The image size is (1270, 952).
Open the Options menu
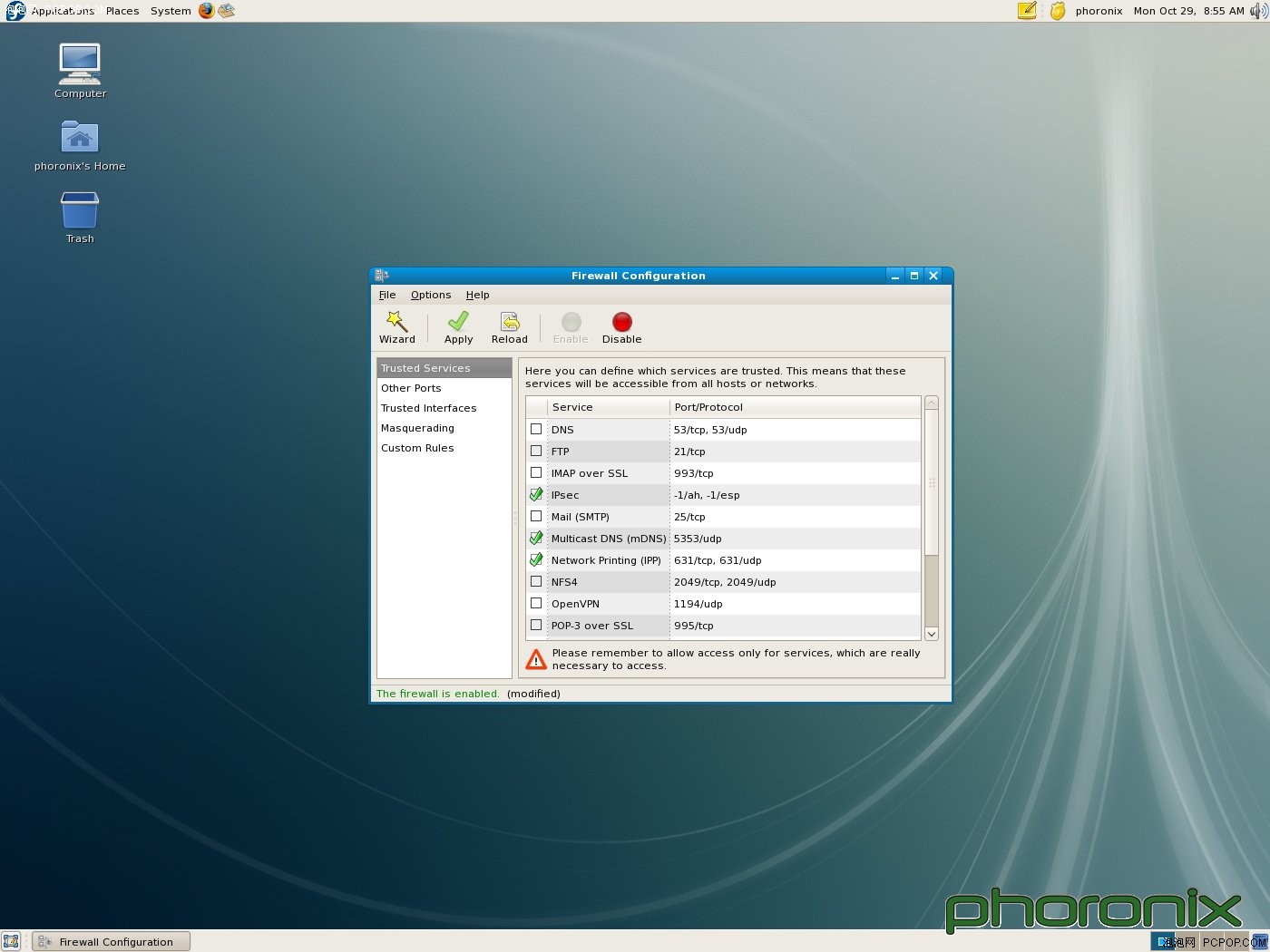tap(431, 295)
